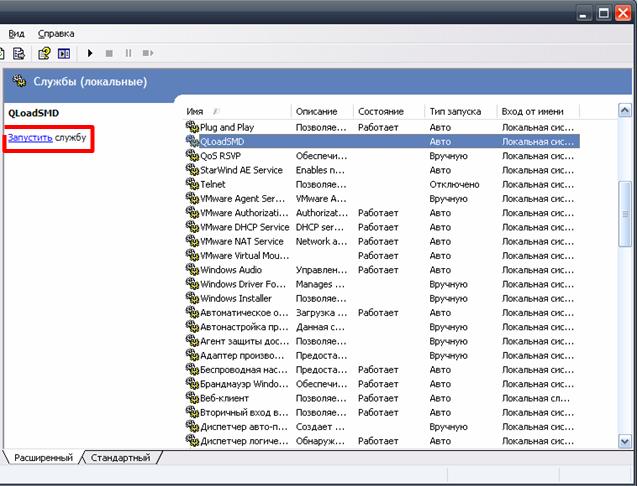The height and width of the screenshot is (486, 638).
Task: Click the Pause service toolbar icon
Action: [129, 53]
